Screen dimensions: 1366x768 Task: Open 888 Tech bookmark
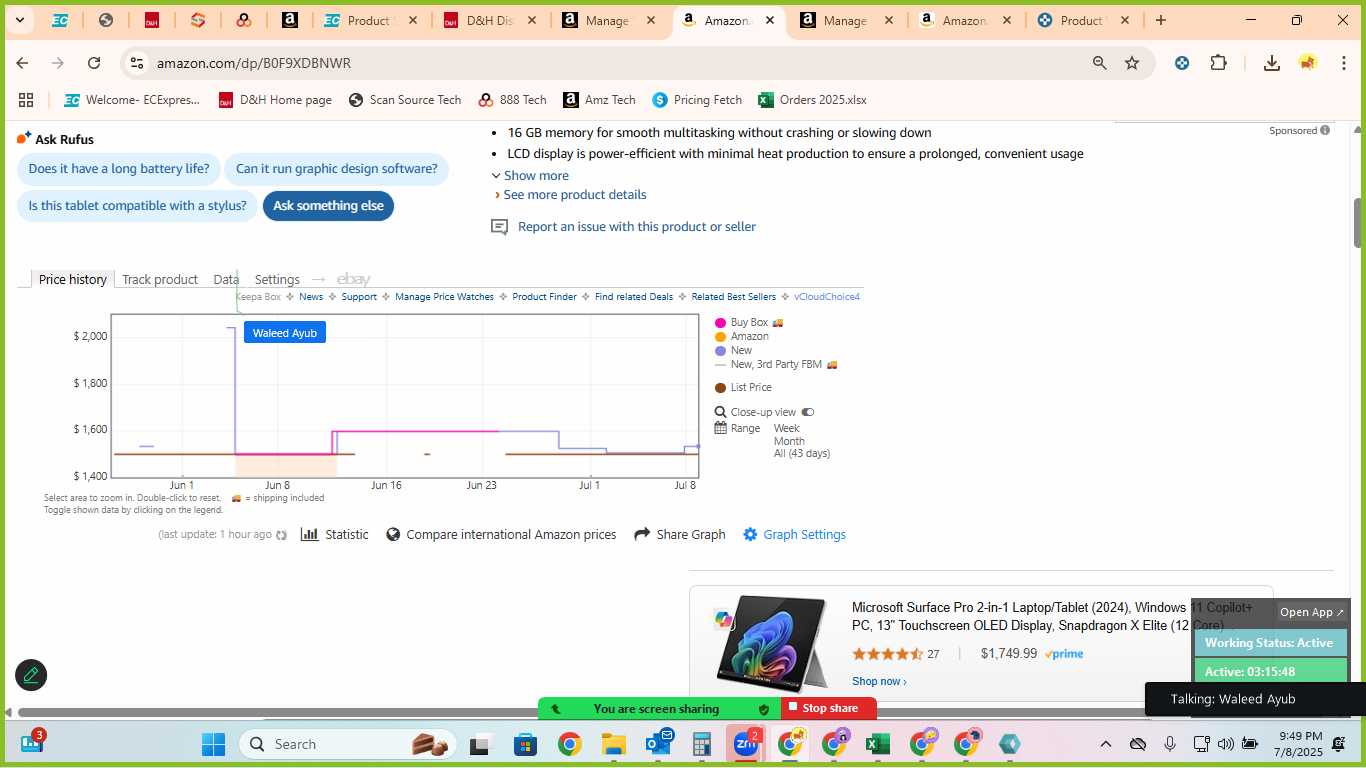tap(513, 100)
